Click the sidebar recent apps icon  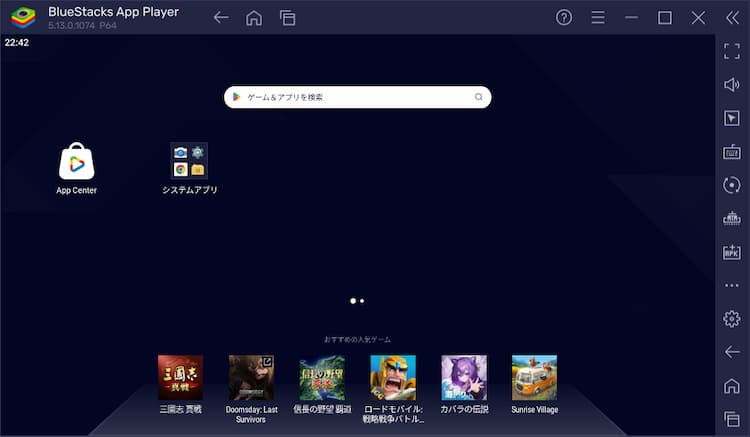[732, 419]
